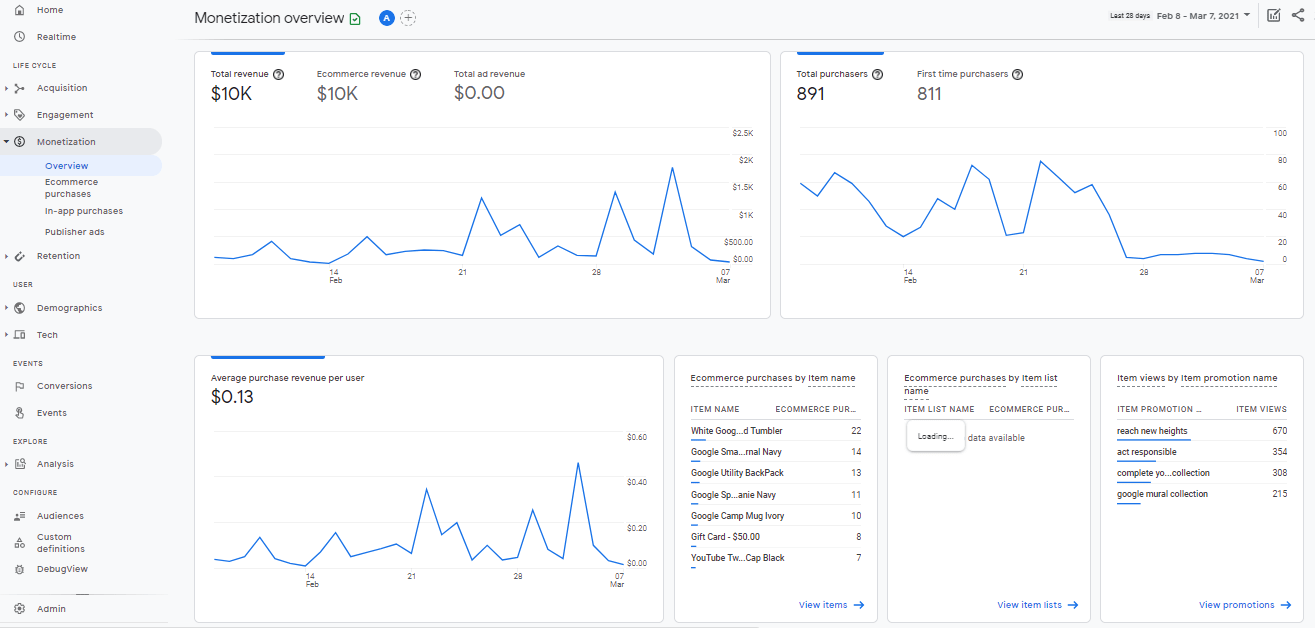
Task: Expand the Engagement section arrow
Action: [x=6, y=115]
